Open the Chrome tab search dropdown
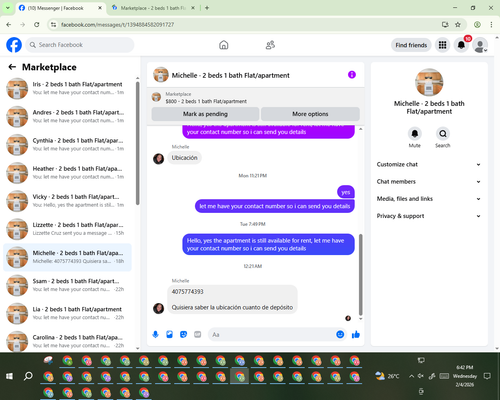 [8, 8]
